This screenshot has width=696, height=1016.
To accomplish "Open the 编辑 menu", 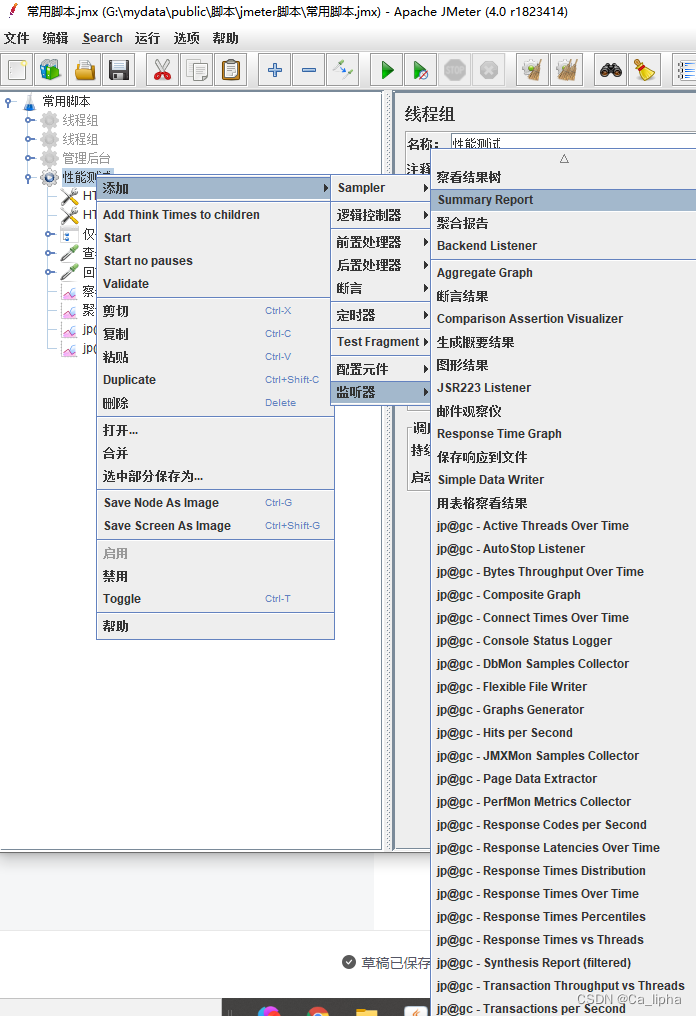I will click(x=55, y=38).
